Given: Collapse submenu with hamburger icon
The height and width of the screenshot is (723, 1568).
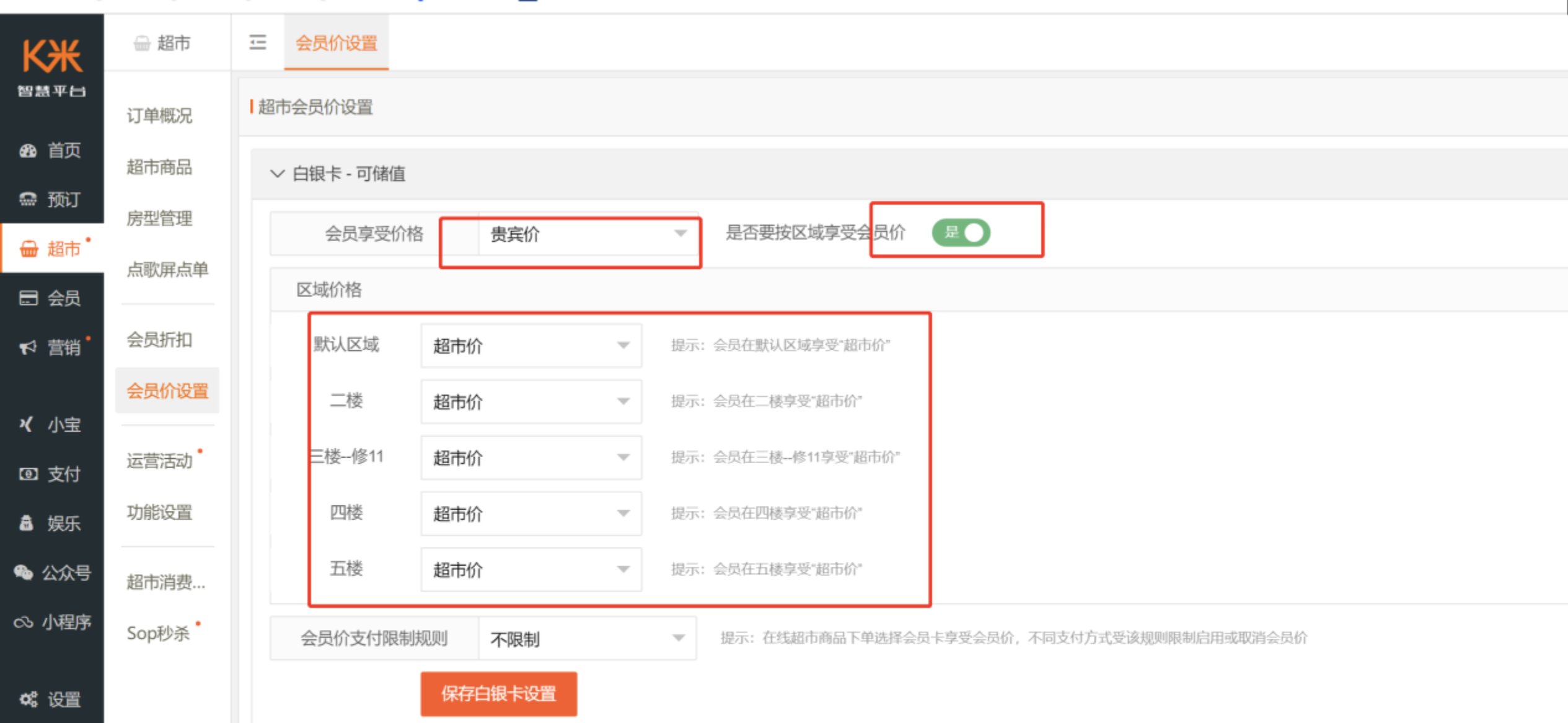Looking at the screenshot, I should point(258,42).
